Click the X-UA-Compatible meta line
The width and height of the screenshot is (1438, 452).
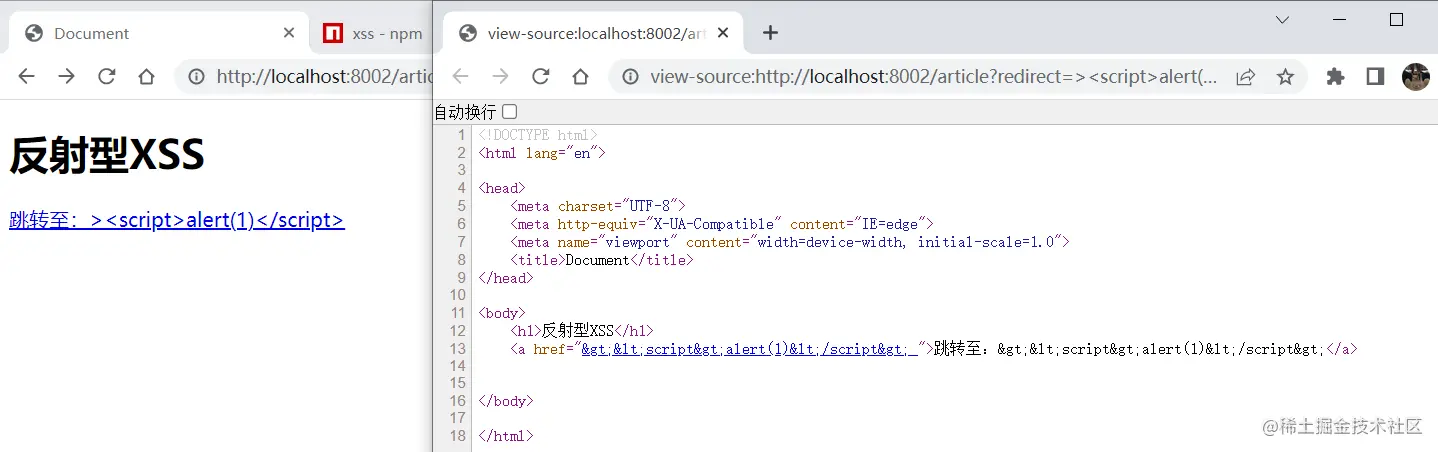[721, 224]
